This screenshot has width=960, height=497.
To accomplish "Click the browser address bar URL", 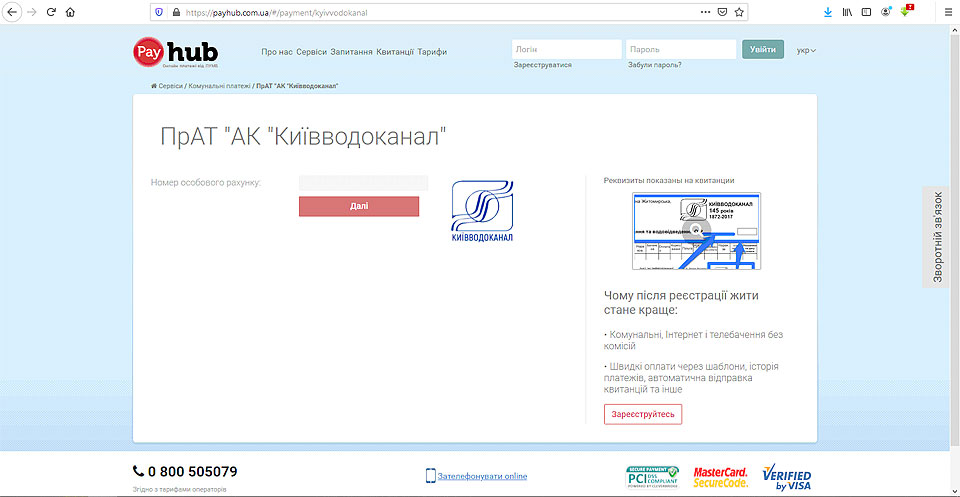I will point(277,12).
